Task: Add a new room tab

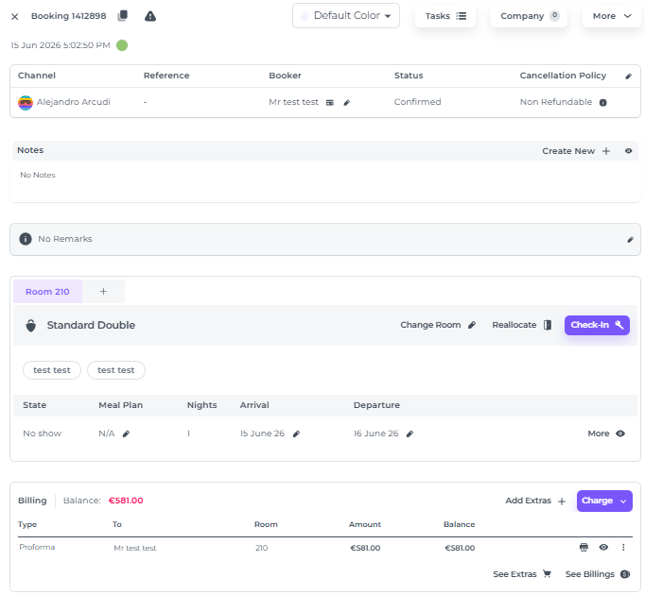Action: coord(103,292)
